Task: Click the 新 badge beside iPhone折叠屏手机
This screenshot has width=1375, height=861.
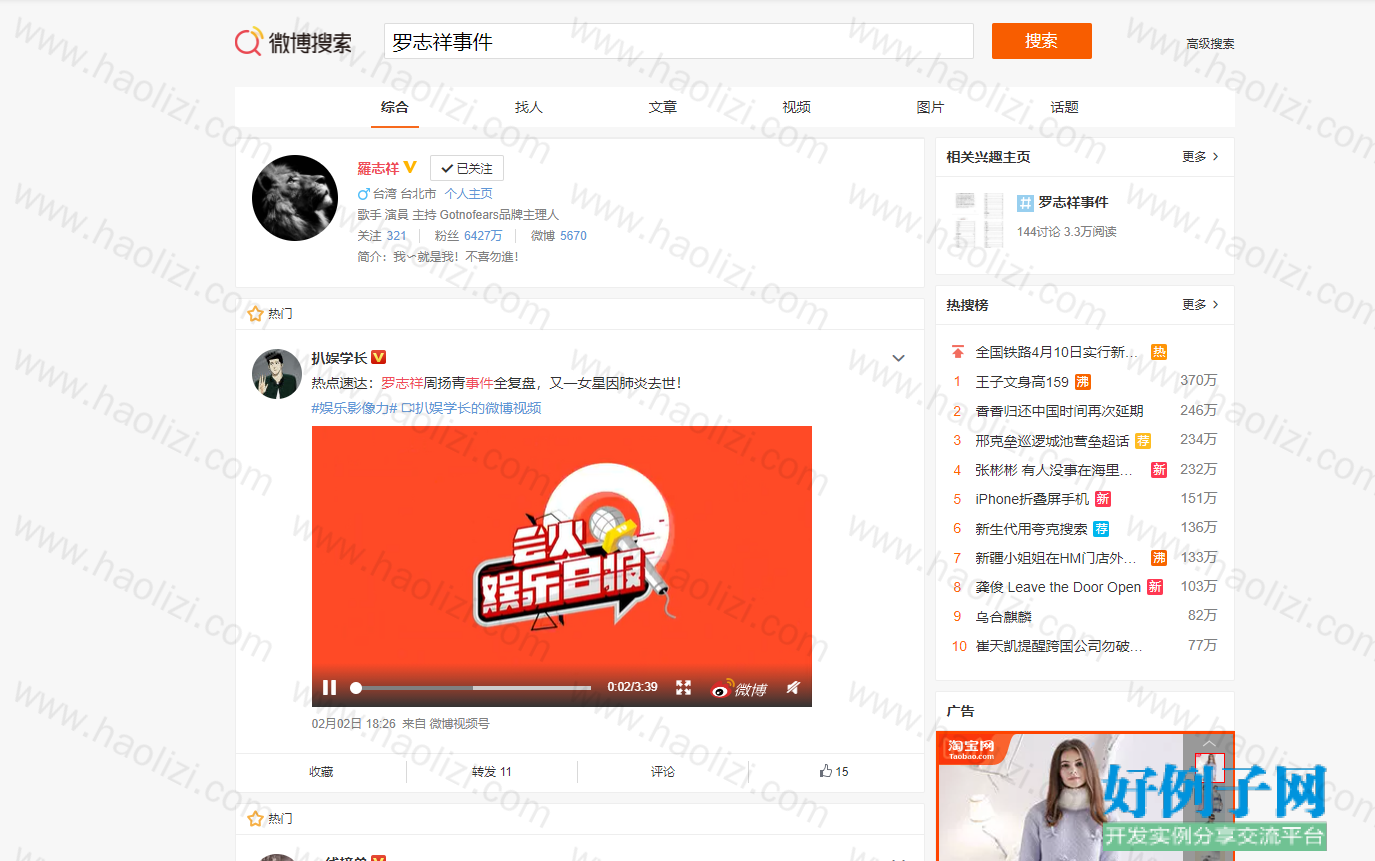Action: pyautogui.click(x=1103, y=499)
